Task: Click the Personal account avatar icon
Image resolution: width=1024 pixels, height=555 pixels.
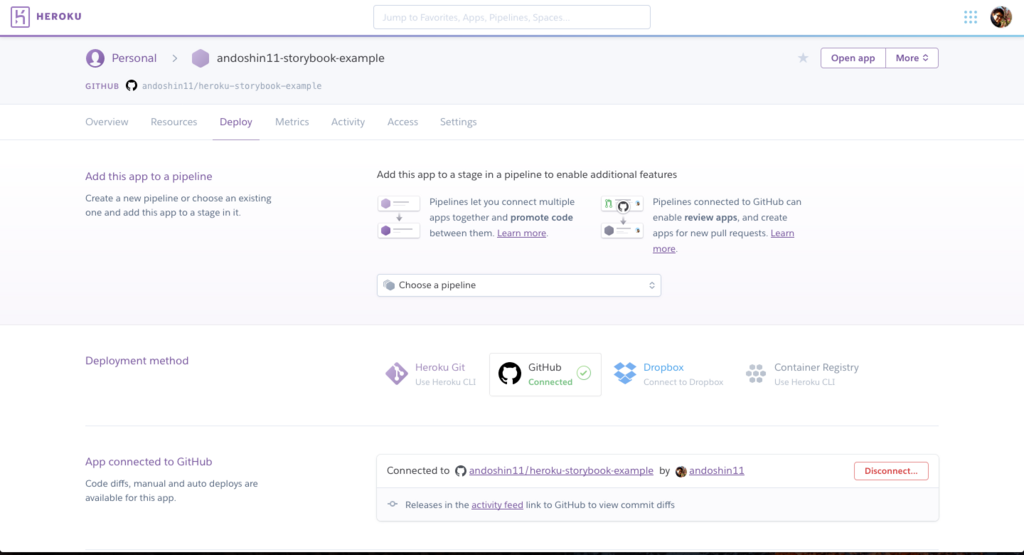Action: tap(95, 58)
